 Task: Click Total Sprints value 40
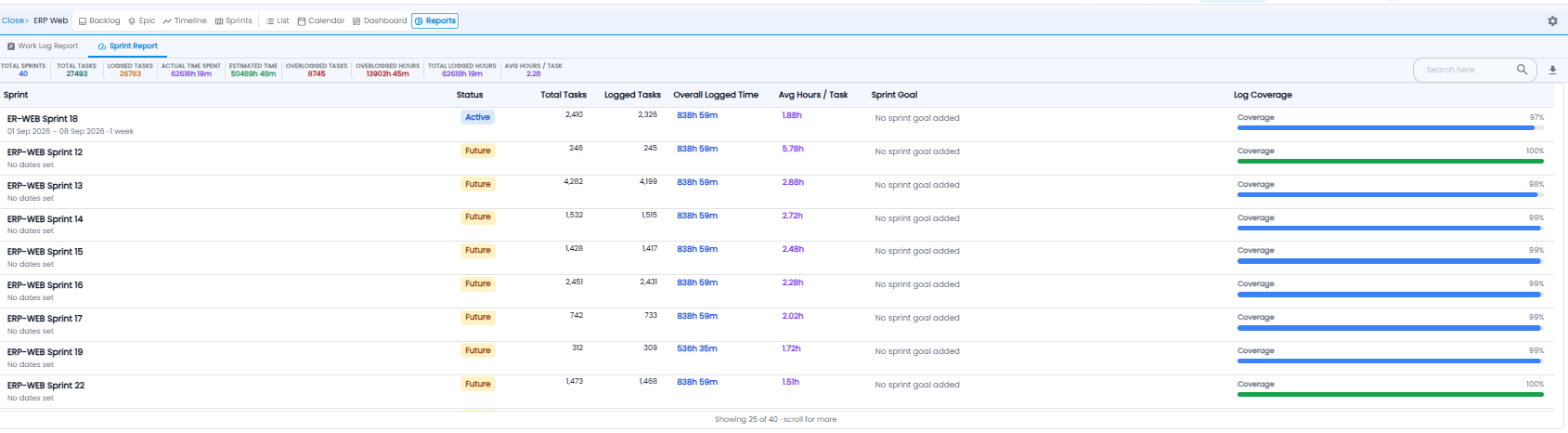[x=23, y=73]
